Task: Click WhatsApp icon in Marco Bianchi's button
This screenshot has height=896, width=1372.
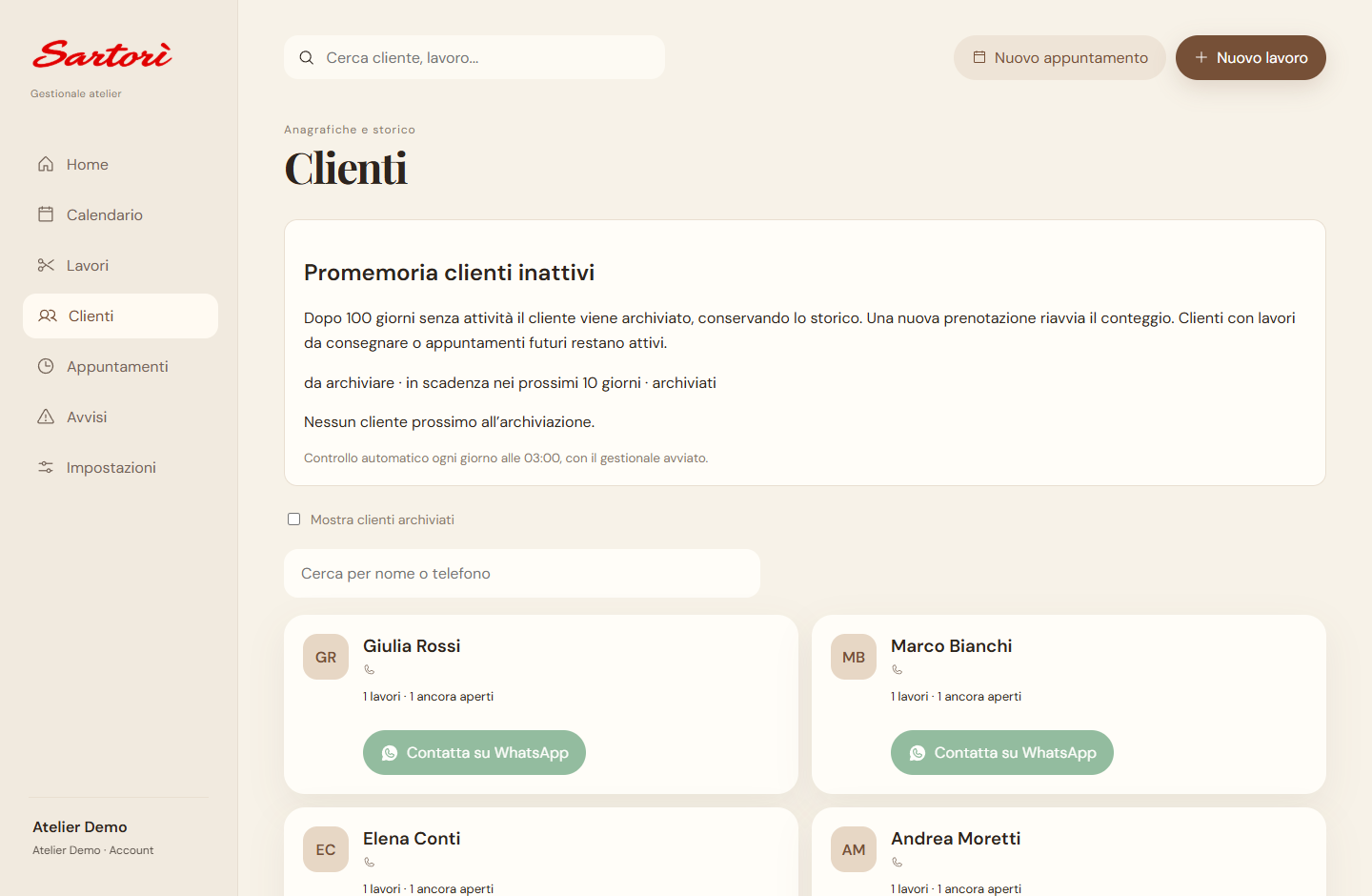Action: coord(918,753)
